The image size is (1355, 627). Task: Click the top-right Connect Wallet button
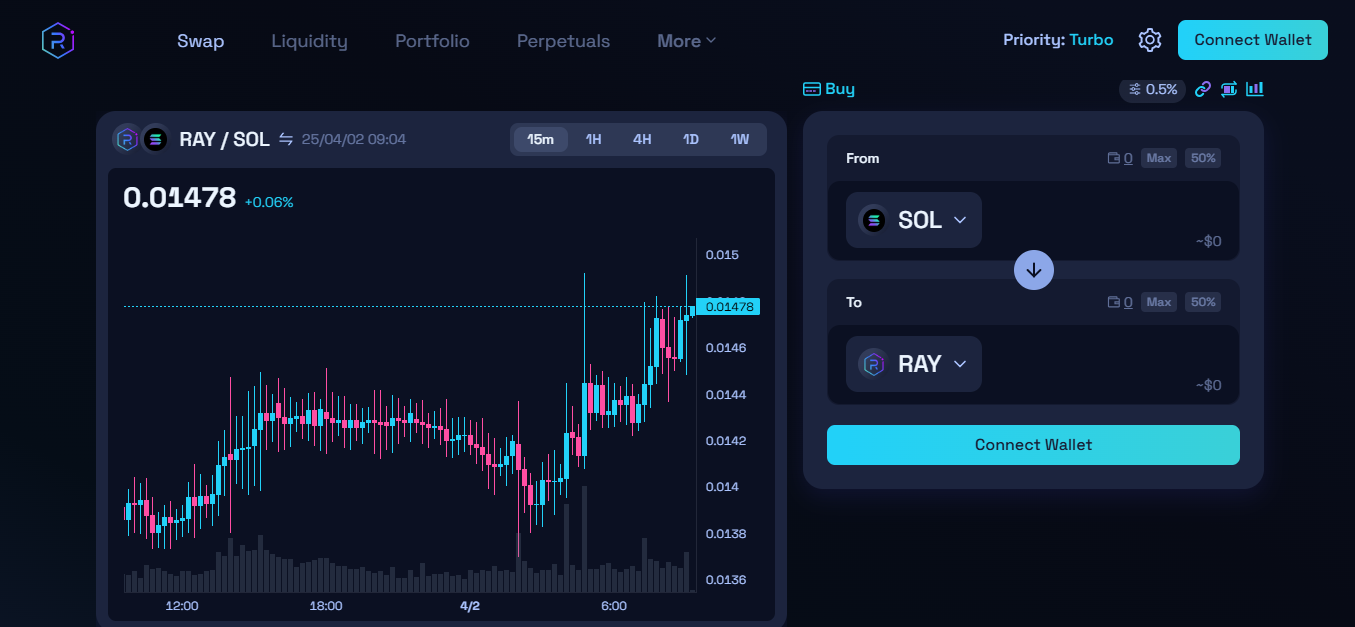coord(1252,40)
